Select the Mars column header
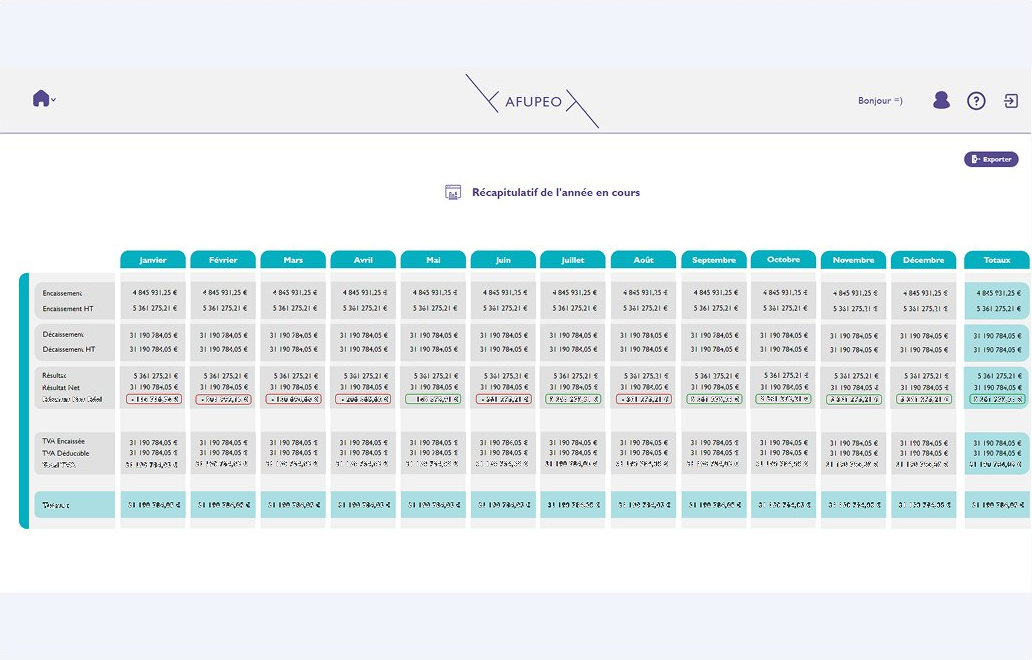 pyautogui.click(x=293, y=260)
